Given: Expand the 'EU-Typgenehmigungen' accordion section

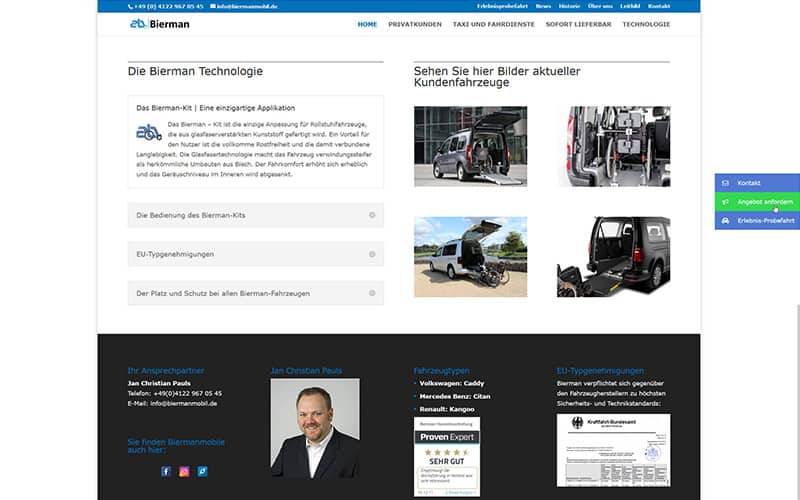Looking at the screenshot, I should pos(256,254).
